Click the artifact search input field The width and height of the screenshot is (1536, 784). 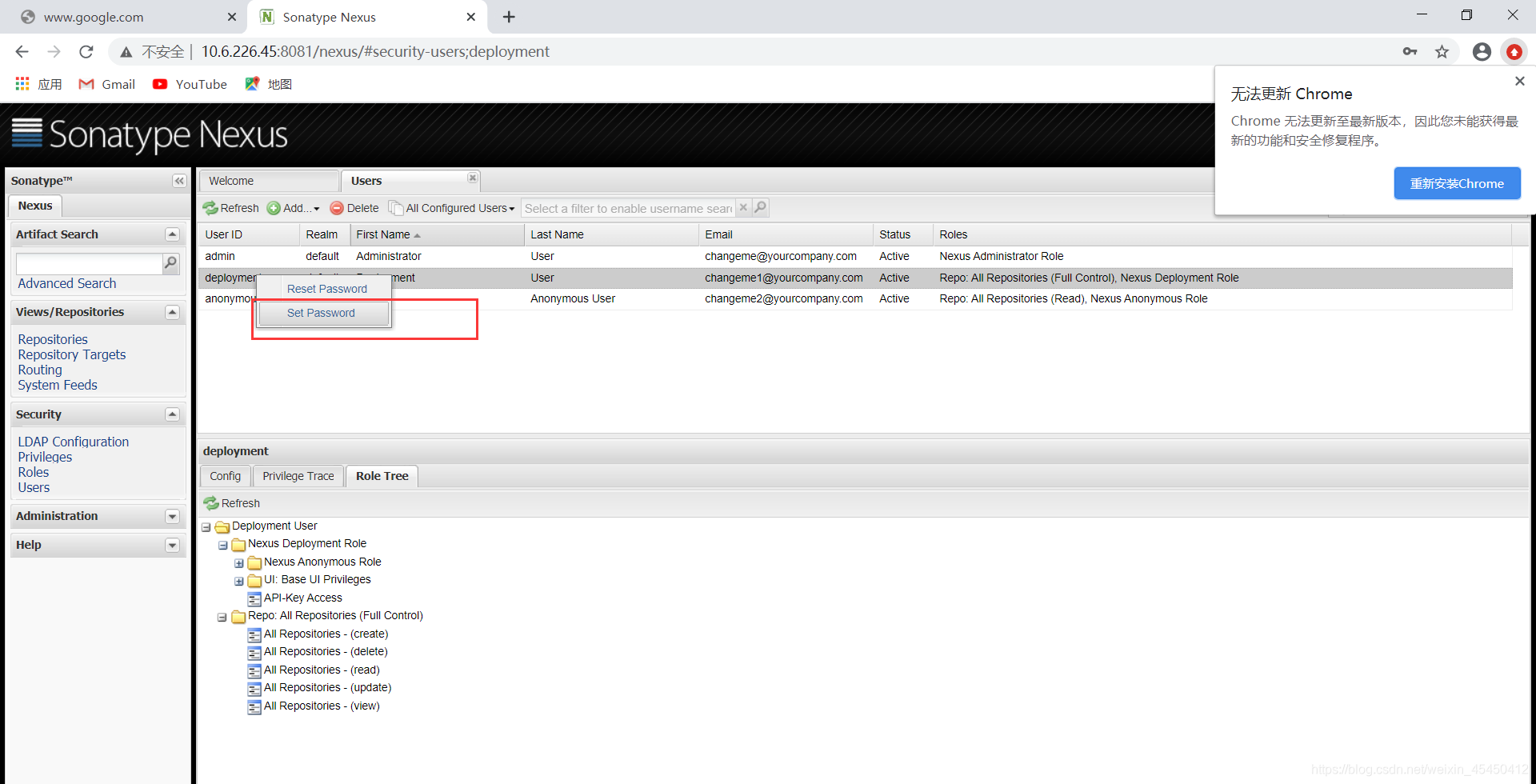pos(89,263)
